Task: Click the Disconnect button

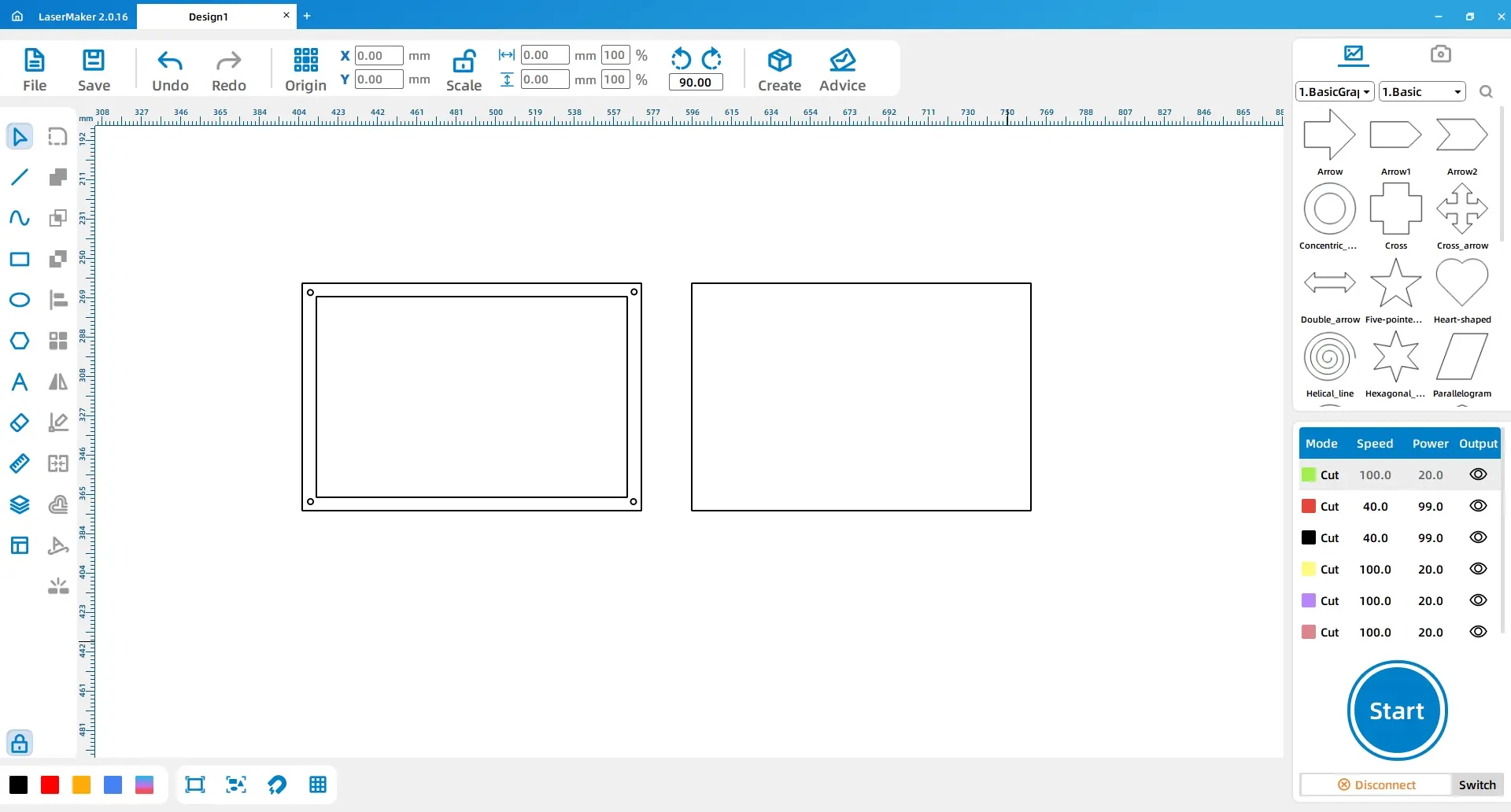Action: coord(1376,784)
